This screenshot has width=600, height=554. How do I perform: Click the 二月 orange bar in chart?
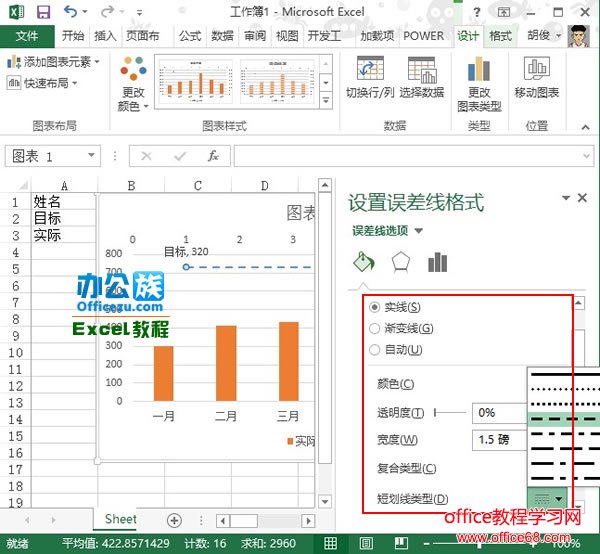(x=226, y=363)
